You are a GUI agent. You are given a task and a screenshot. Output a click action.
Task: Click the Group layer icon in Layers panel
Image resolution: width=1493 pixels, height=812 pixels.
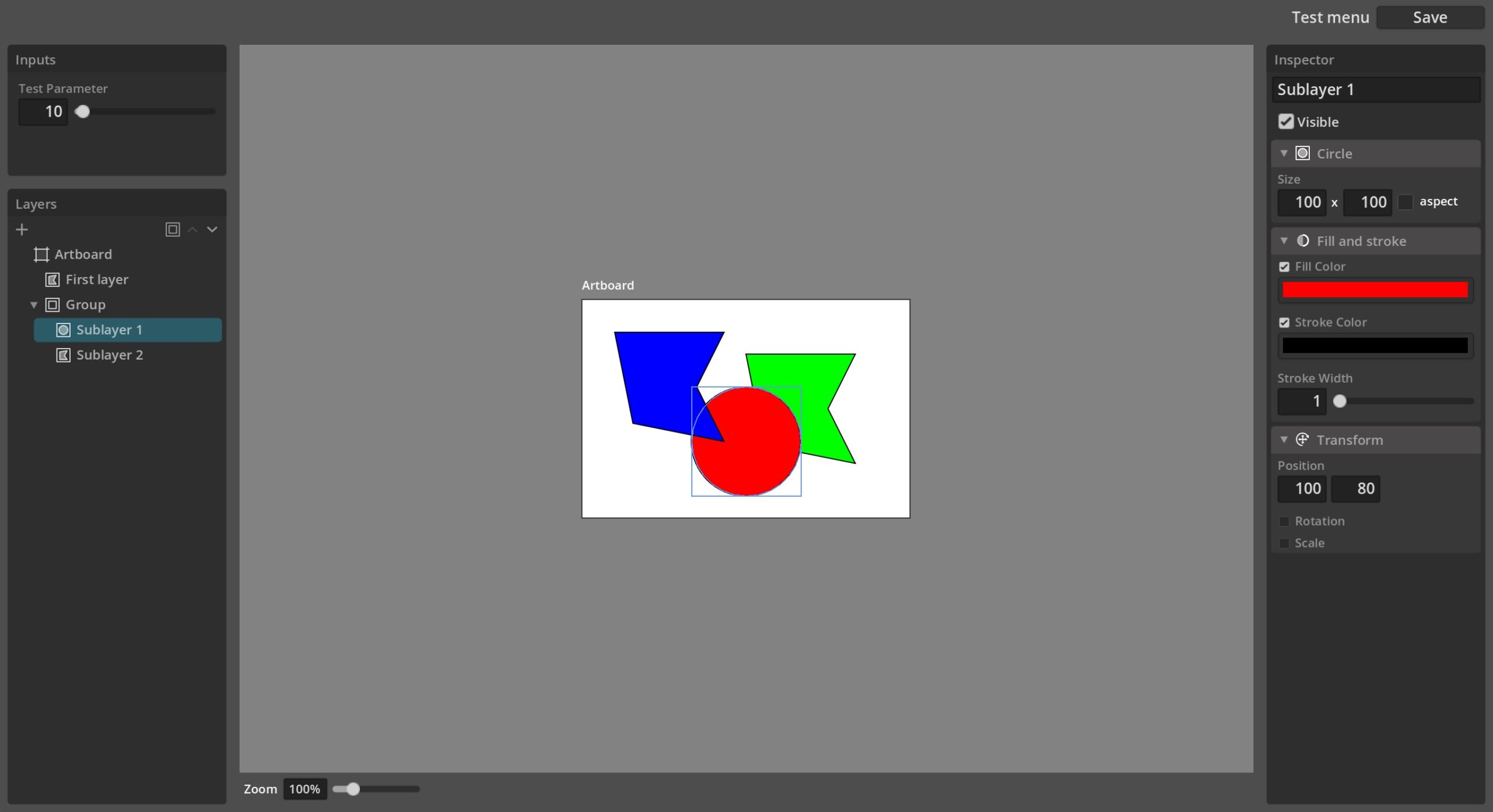tap(53, 304)
